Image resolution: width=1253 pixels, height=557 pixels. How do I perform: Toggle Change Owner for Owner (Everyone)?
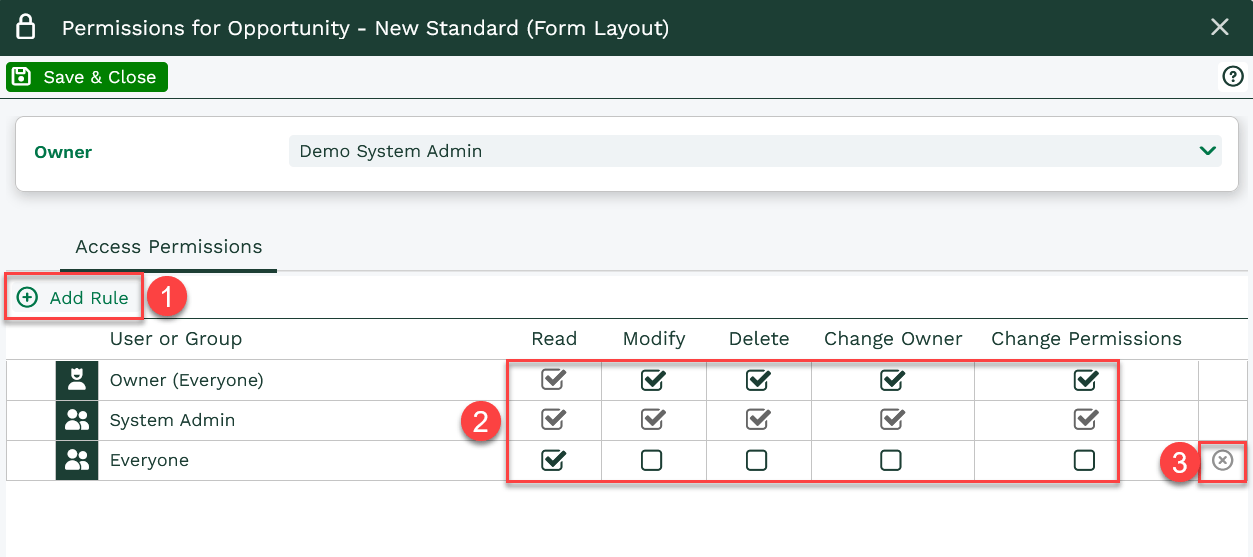(892, 380)
